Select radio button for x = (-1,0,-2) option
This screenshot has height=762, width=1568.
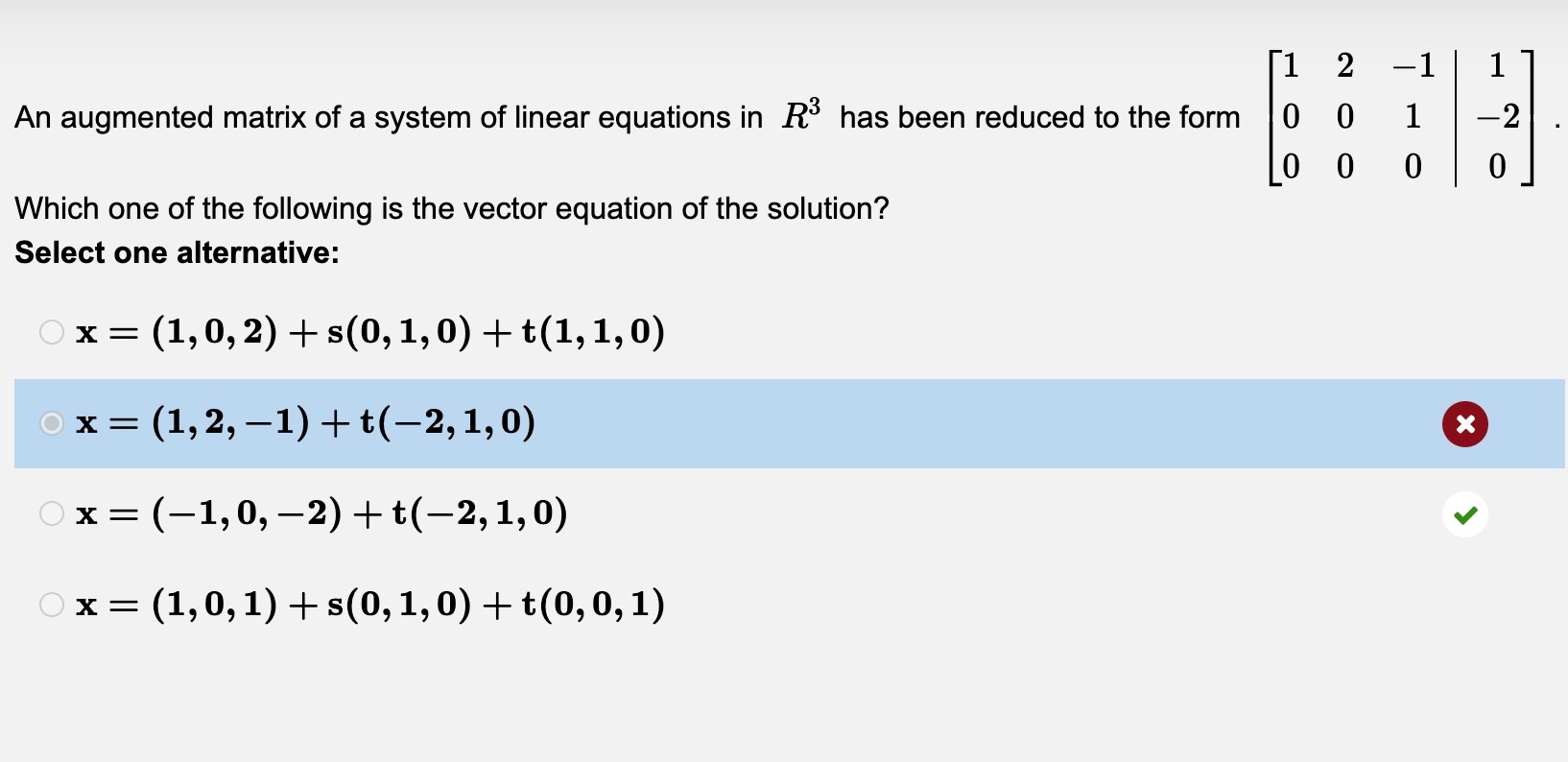pos(50,514)
